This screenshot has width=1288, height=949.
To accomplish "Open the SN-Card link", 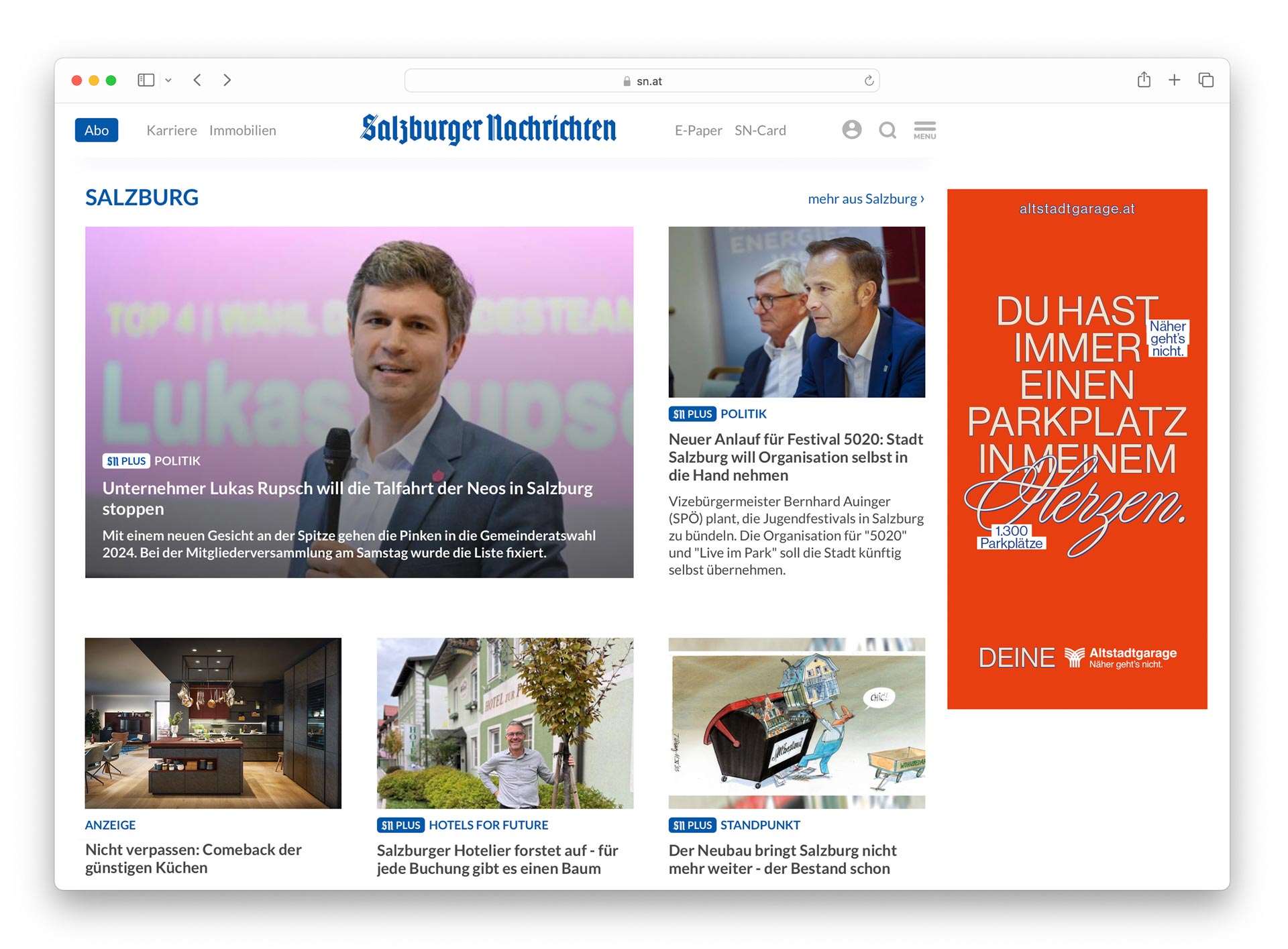I will (760, 130).
